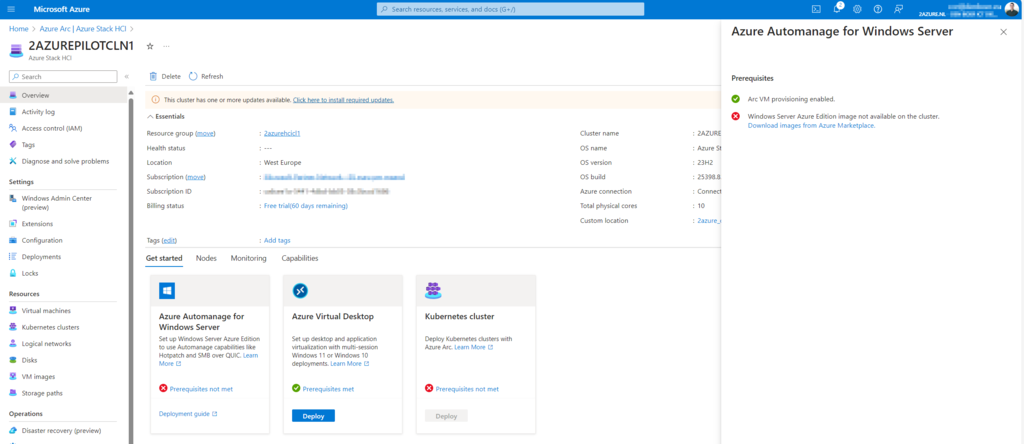Click Prerequisites not met under Kubernetes cluster

coord(467,388)
